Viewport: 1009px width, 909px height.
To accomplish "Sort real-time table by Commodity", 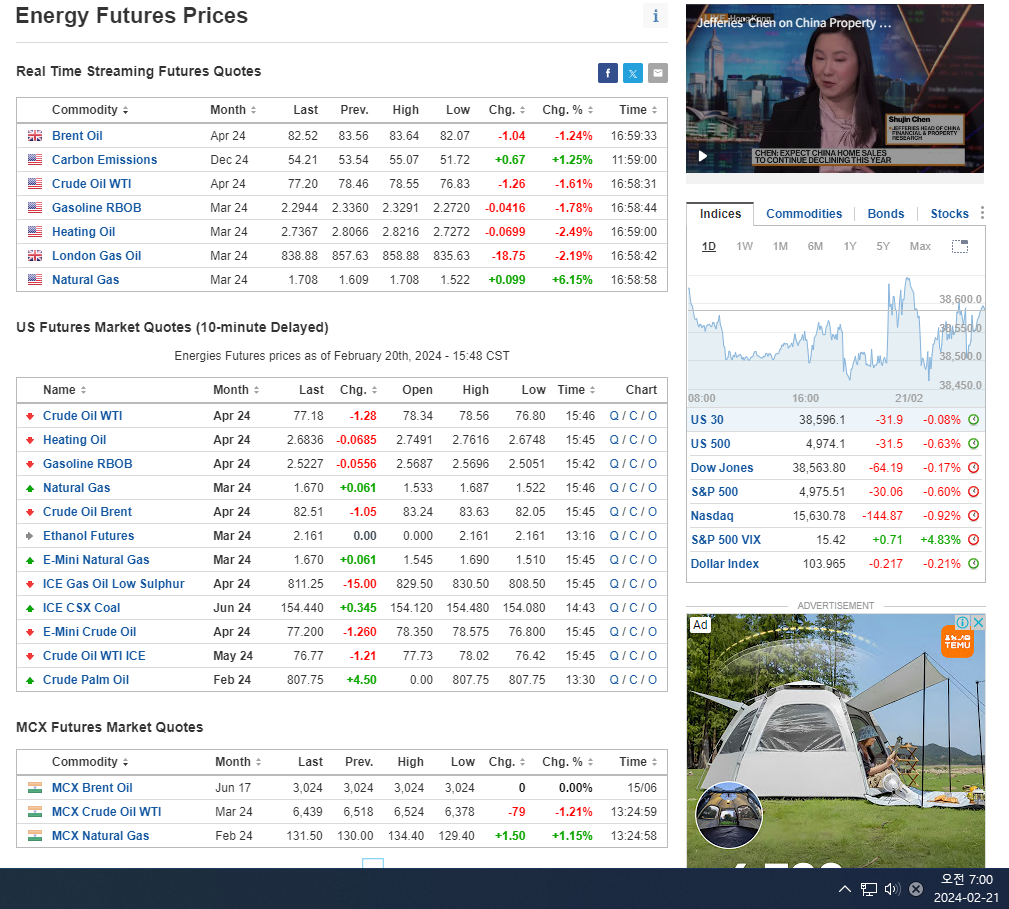I will [x=90, y=110].
